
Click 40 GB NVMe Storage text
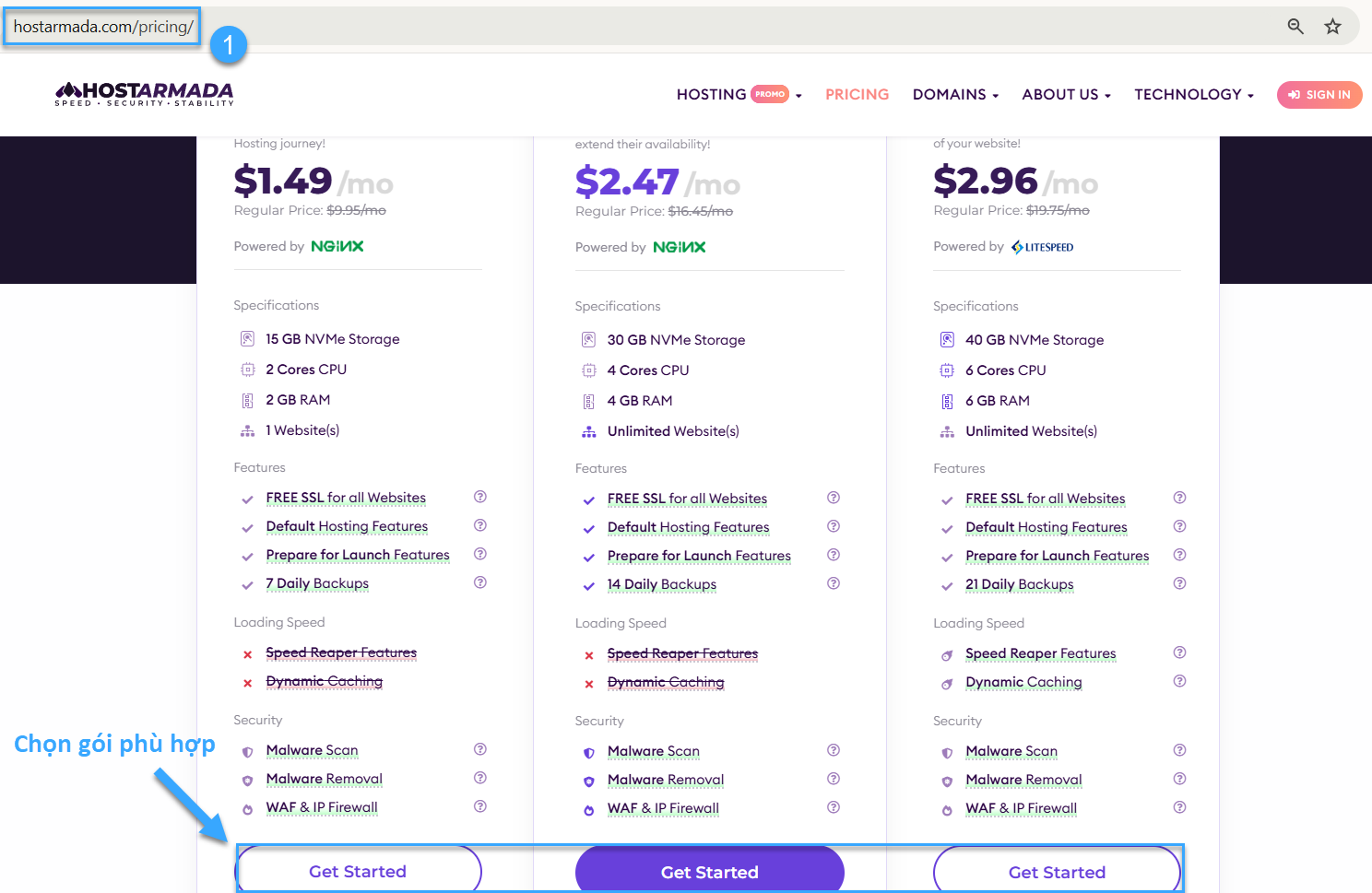1035,340
